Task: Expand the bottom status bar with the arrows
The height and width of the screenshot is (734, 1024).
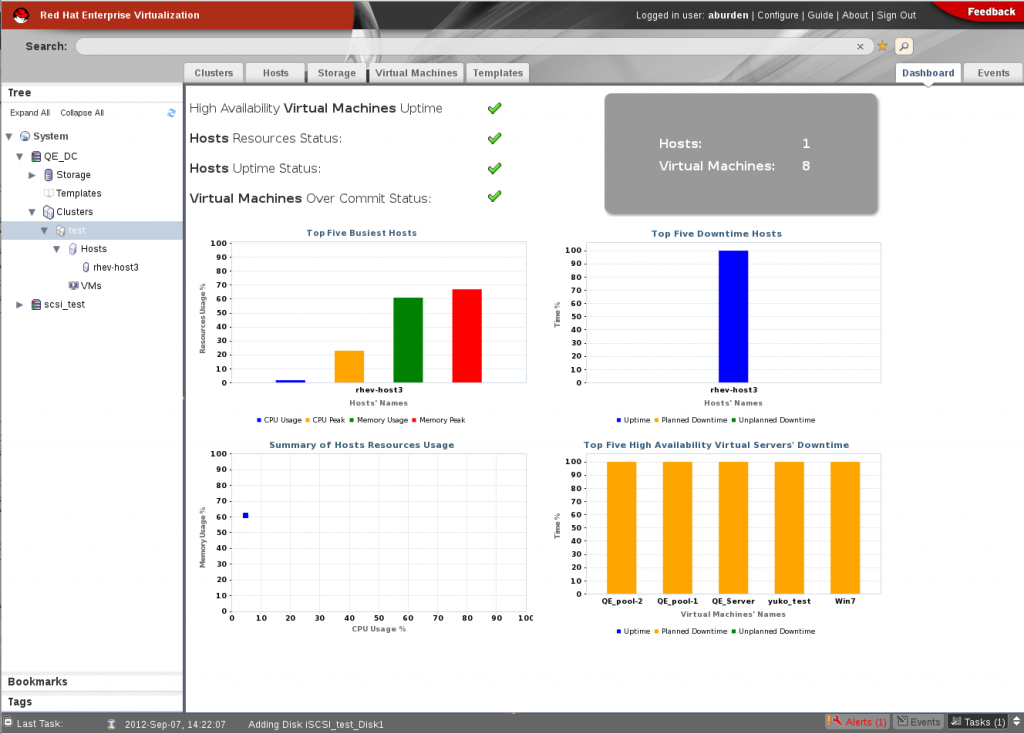Action: pos(1016,722)
